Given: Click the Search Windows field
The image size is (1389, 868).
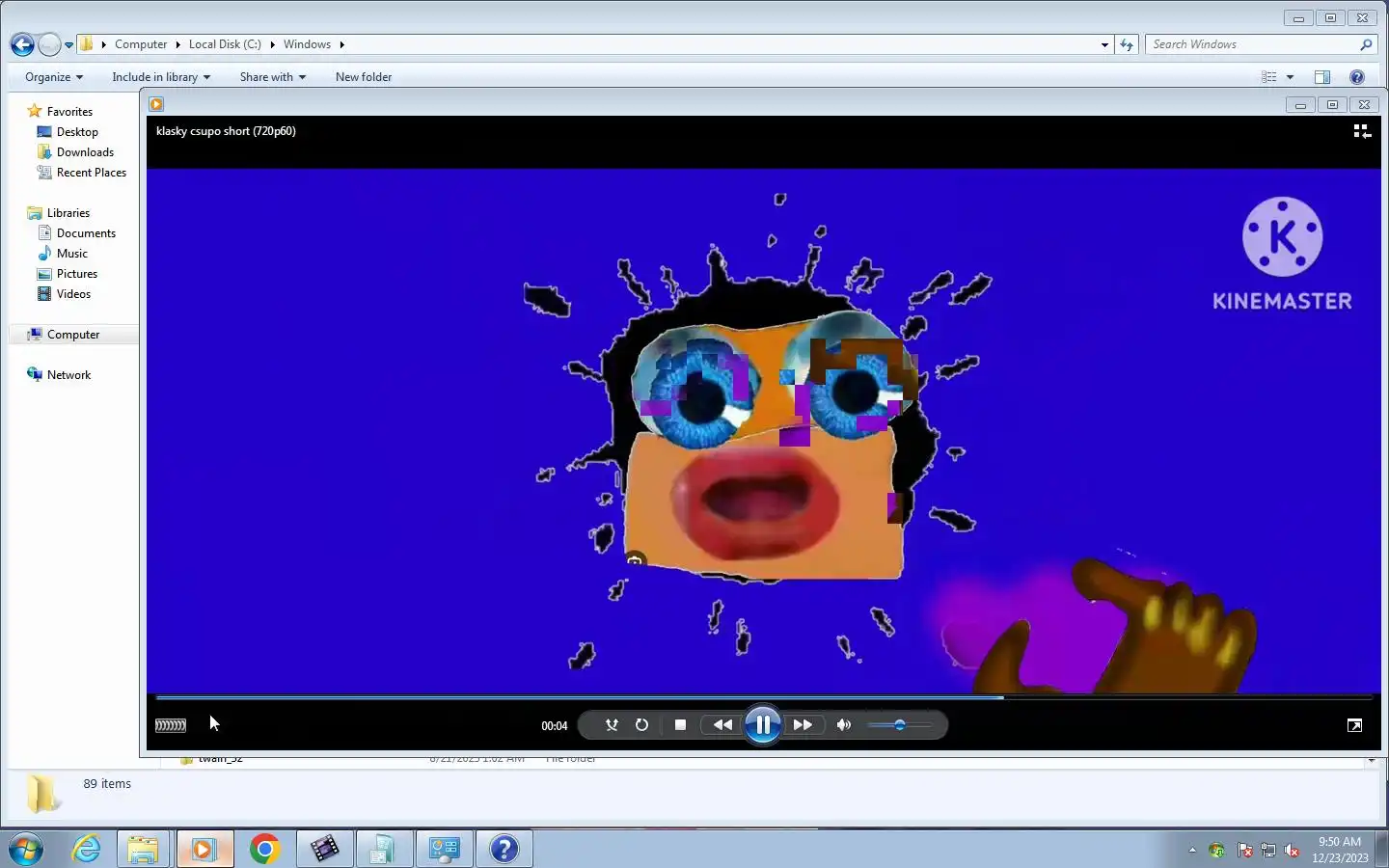Looking at the screenshot, I should click(x=1250, y=44).
